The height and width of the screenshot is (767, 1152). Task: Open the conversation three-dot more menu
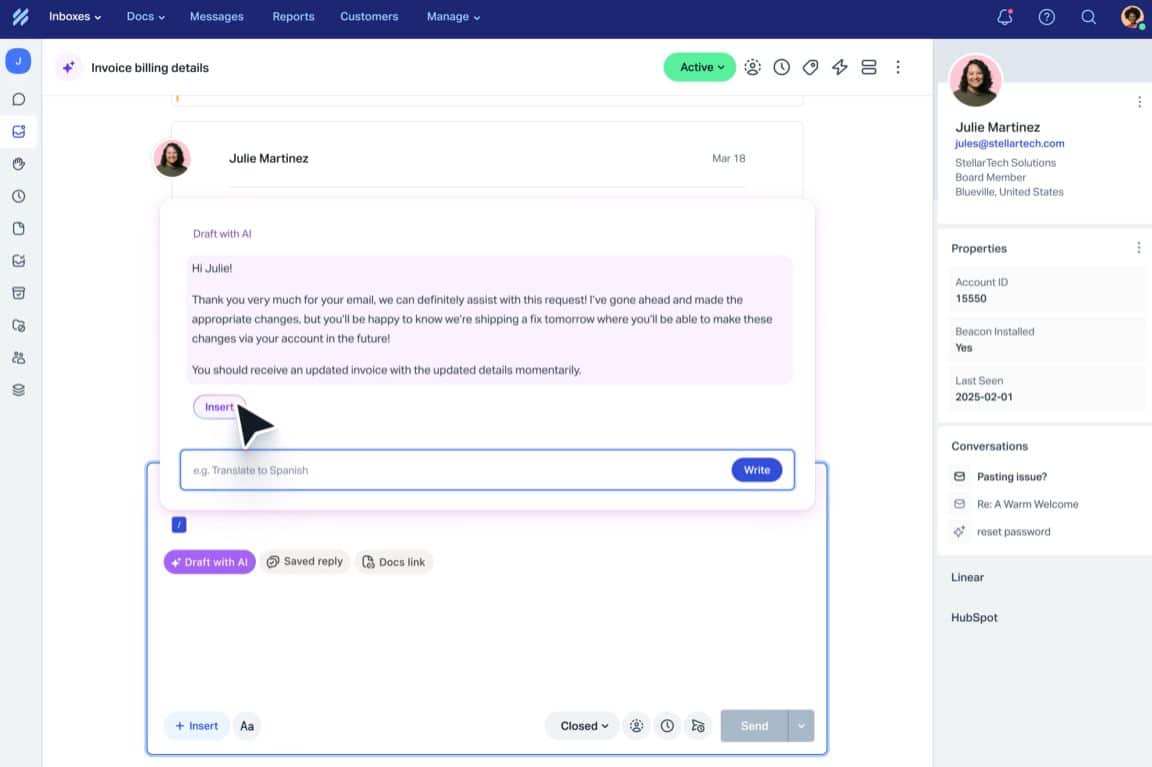pos(898,67)
